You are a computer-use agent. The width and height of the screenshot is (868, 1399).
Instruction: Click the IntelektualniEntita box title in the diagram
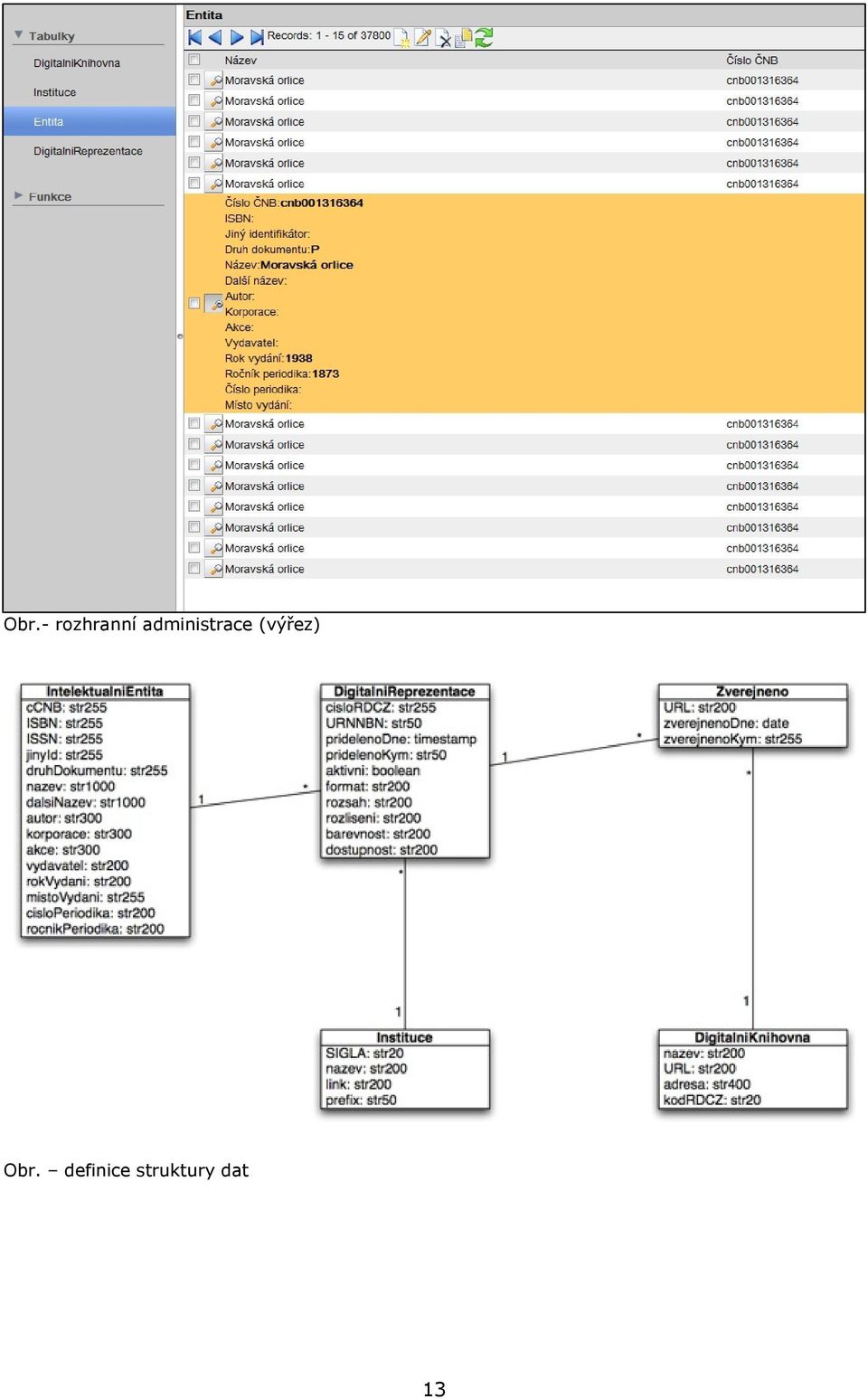[x=105, y=692]
